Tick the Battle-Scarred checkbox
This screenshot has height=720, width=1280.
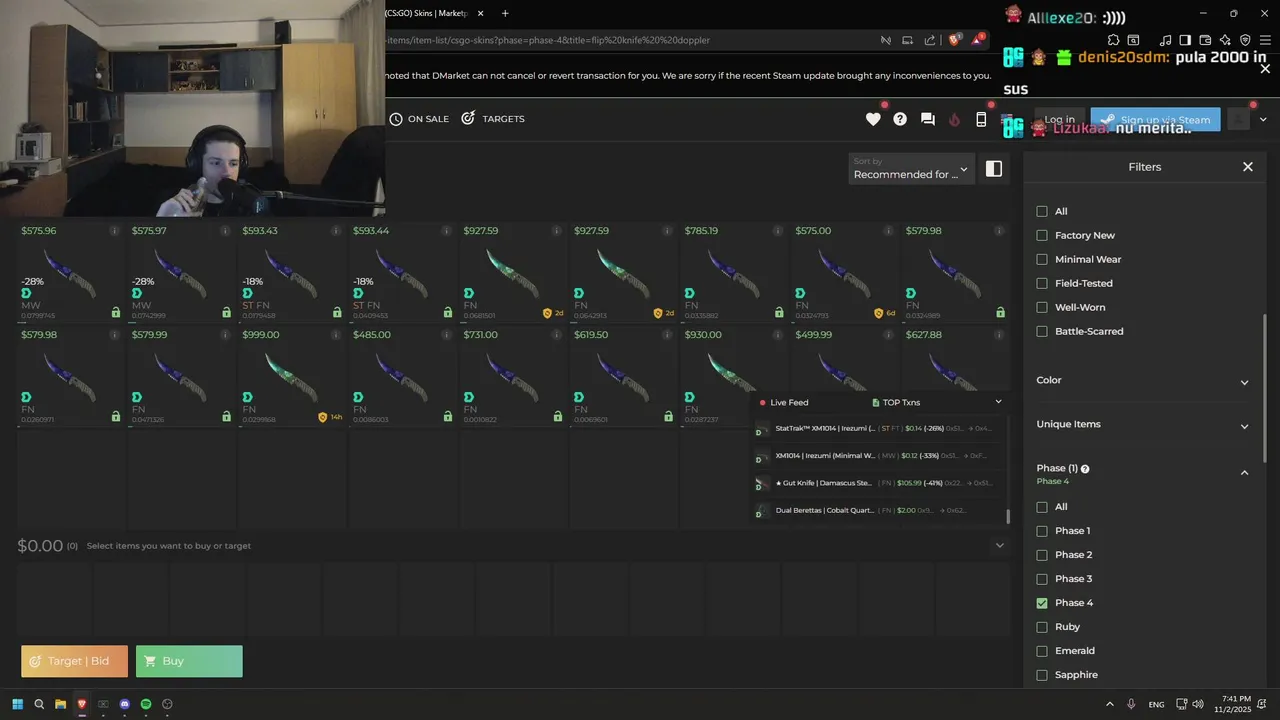1042,331
